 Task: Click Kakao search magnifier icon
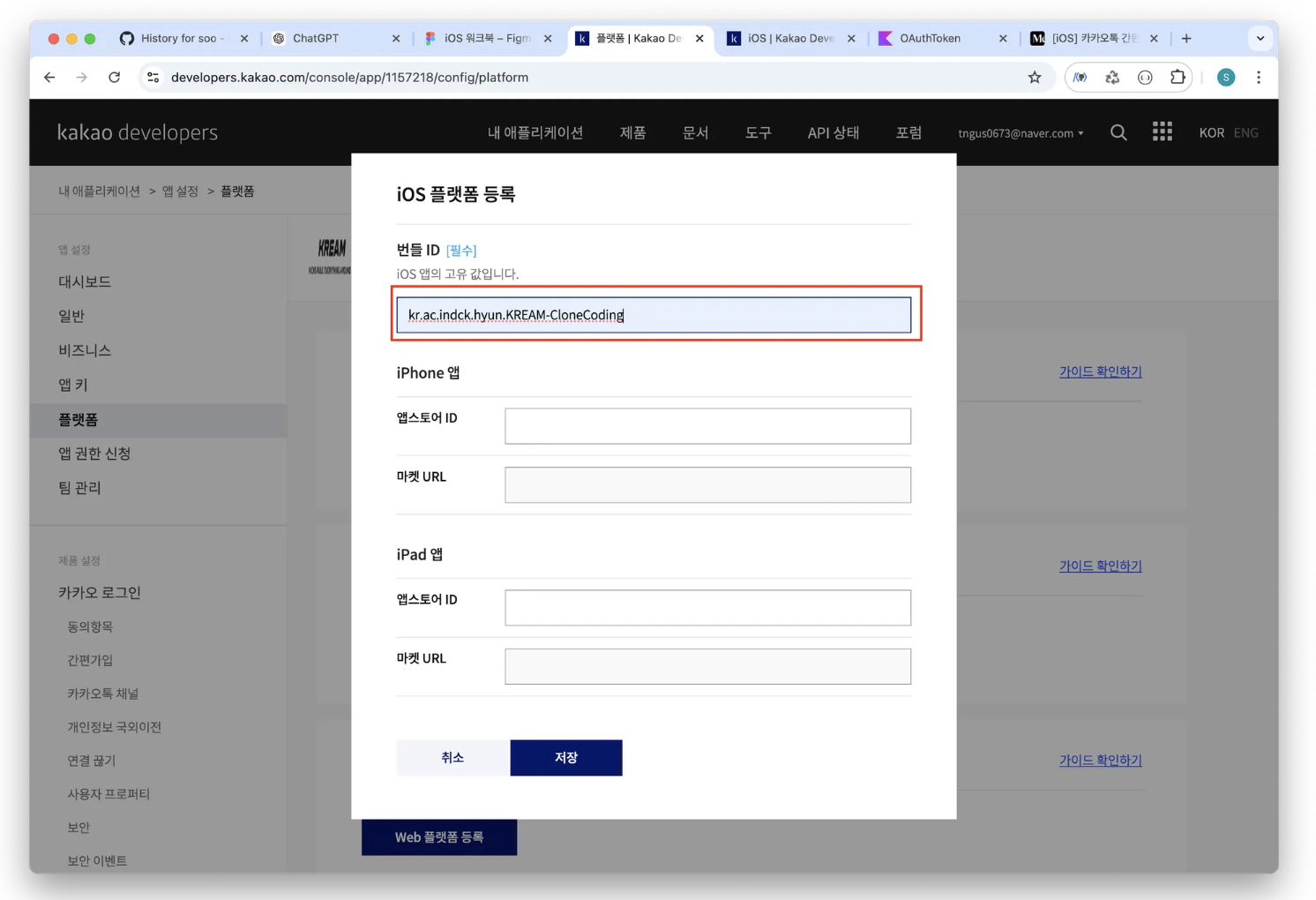(1118, 132)
